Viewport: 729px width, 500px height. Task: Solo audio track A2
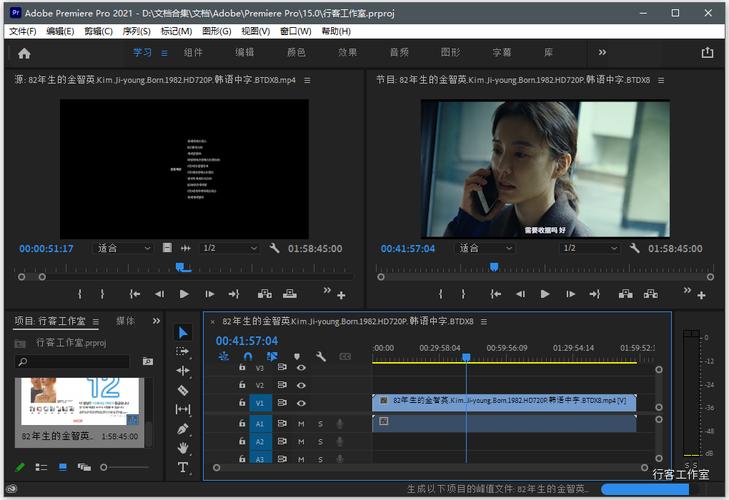coord(320,442)
